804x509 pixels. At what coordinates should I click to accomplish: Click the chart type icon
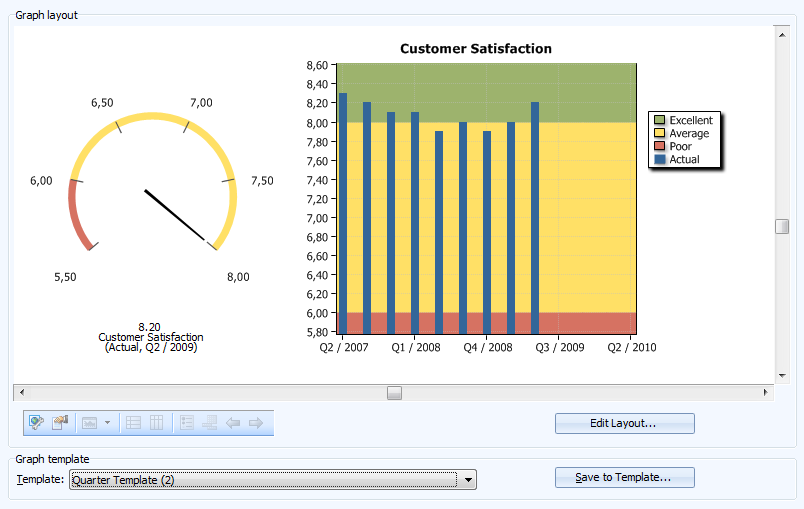tap(89, 423)
